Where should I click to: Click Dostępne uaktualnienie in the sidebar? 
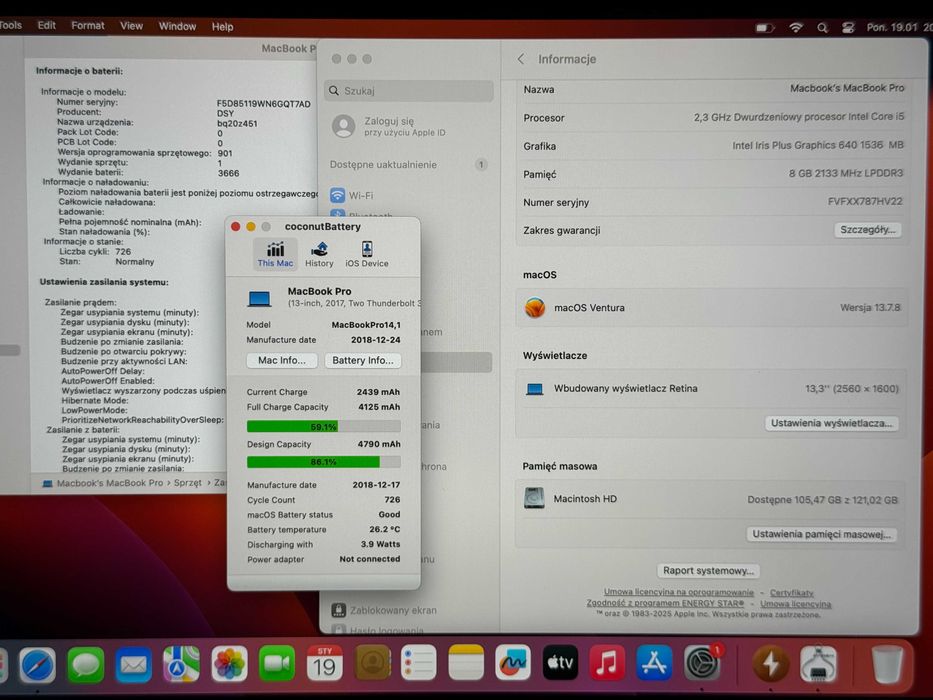(x=408, y=165)
